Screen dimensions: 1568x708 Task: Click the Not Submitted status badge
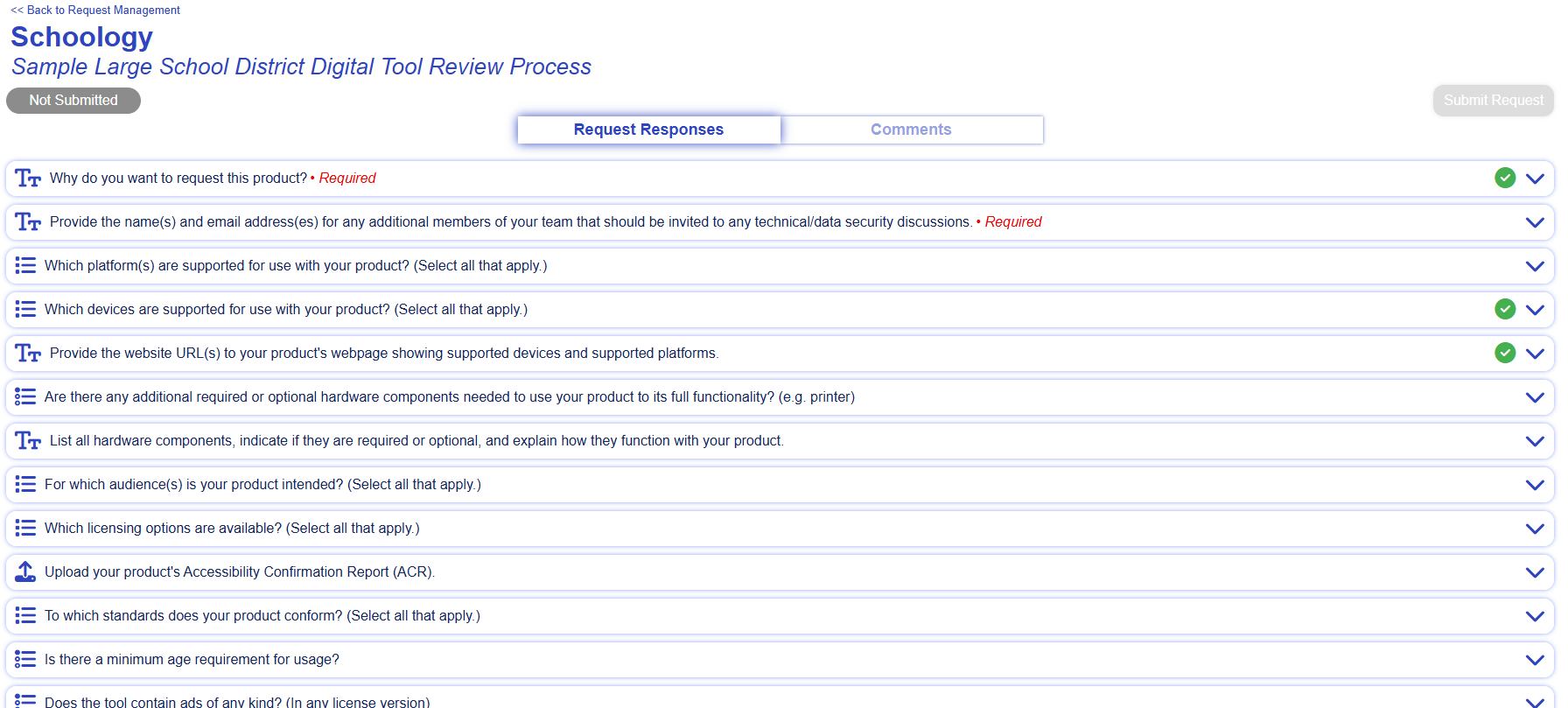tap(73, 101)
